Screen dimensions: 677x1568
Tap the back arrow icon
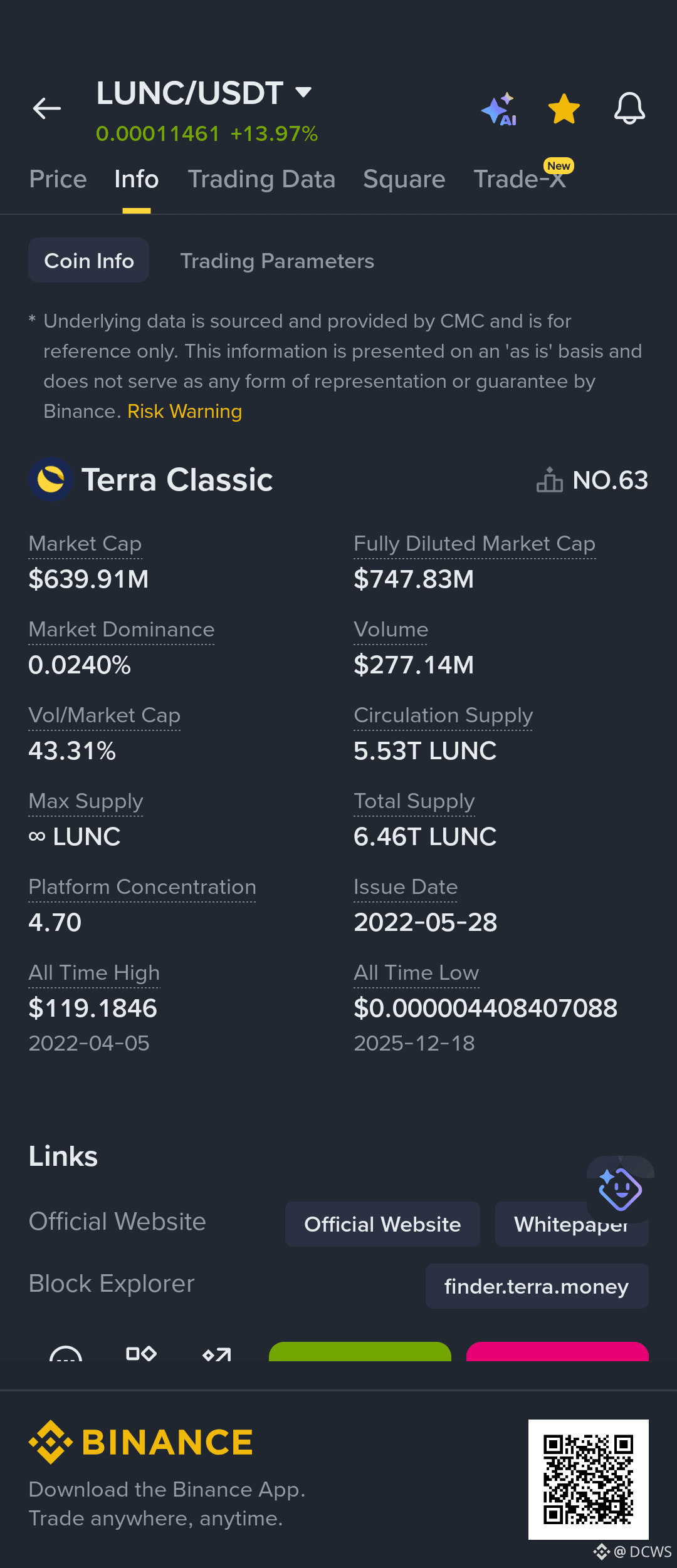pos(47,108)
